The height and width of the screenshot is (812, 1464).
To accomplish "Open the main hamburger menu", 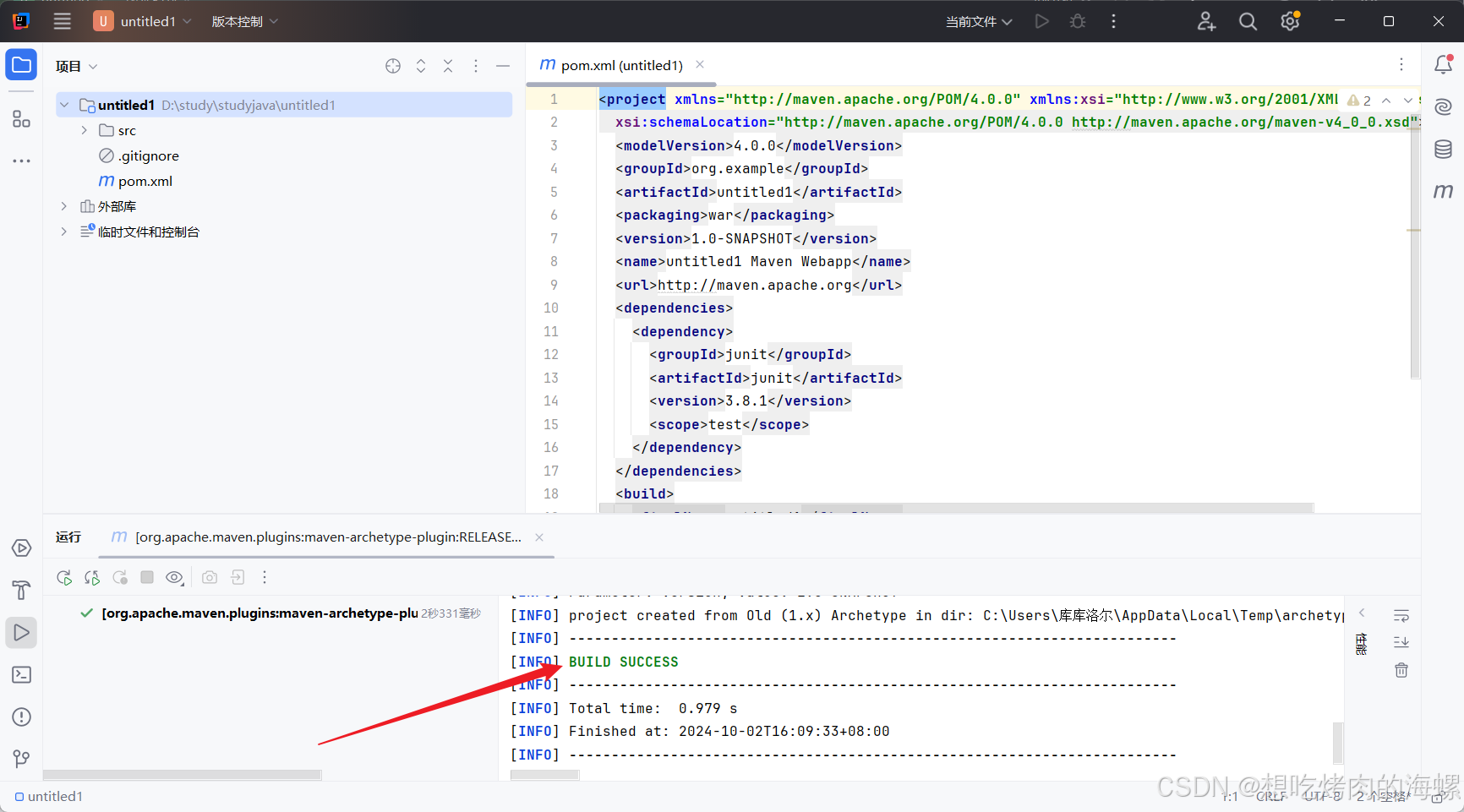I will [x=63, y=21].
